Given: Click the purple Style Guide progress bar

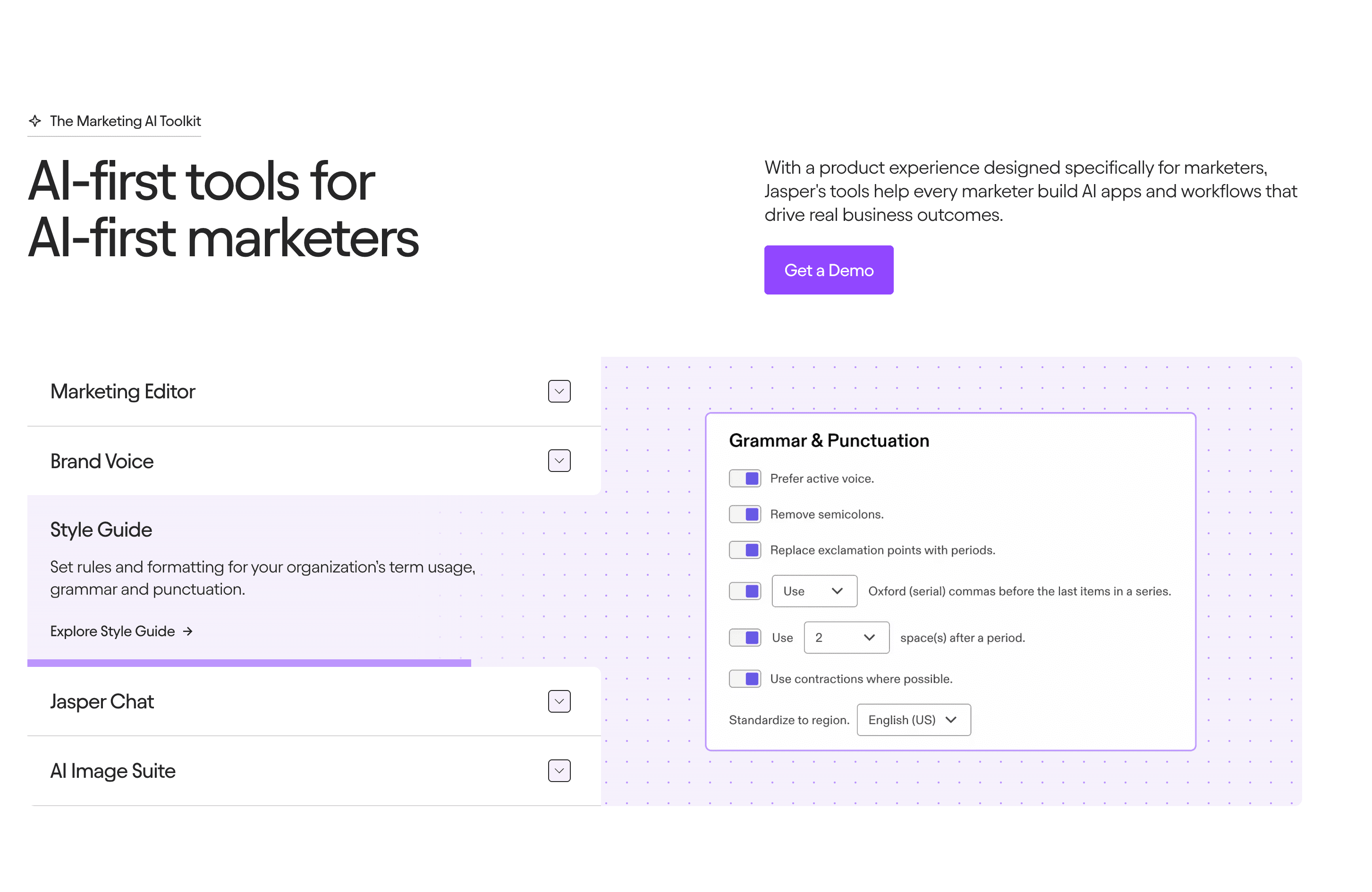Looking at the screenshot, I should point(249,663).
